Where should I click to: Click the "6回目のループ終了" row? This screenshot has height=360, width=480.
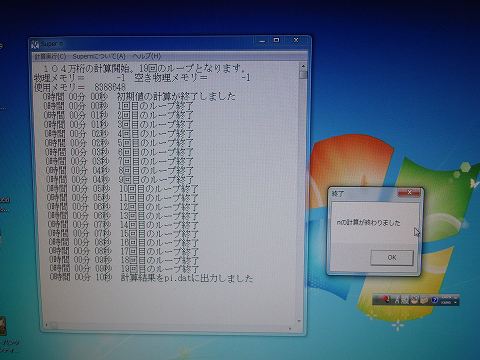pyautogui.click(x=119, y=152)
